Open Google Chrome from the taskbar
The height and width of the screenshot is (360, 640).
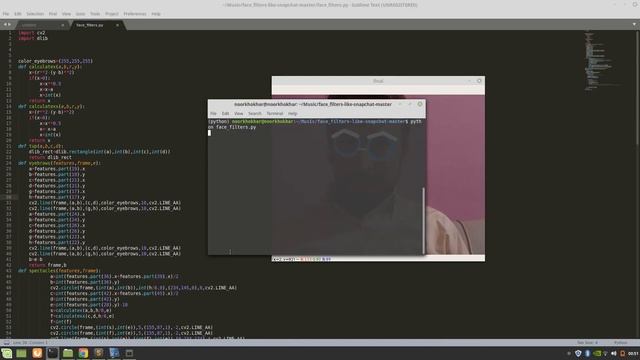click(83, 353)
